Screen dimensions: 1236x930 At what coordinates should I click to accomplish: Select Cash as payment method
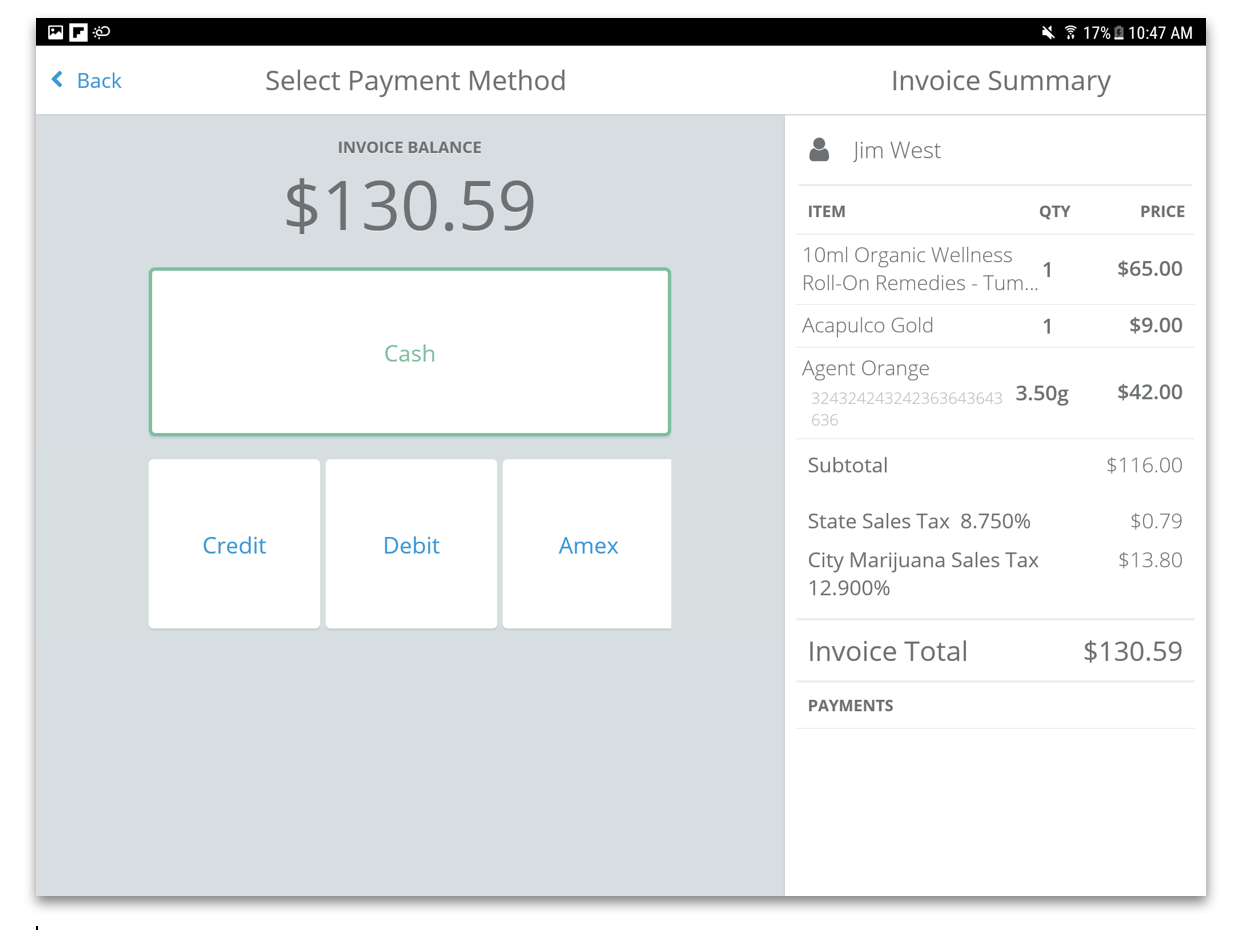[409, 352]
